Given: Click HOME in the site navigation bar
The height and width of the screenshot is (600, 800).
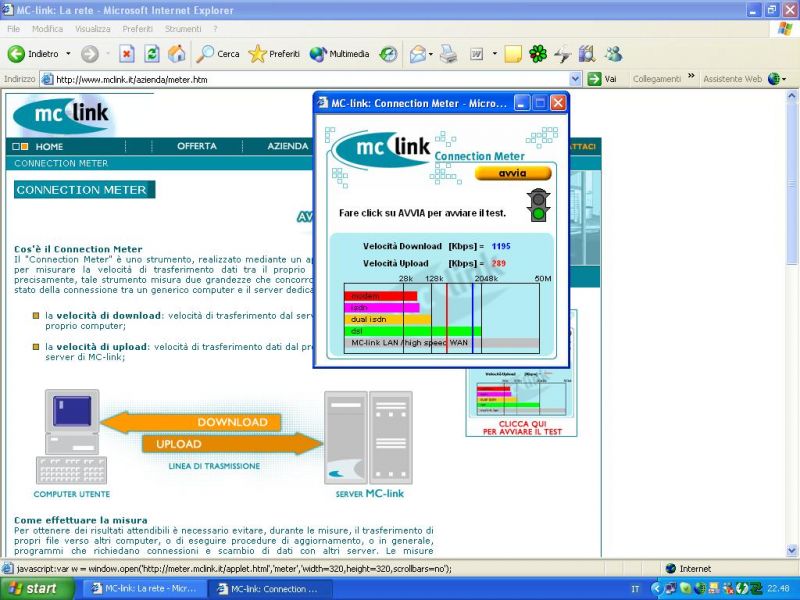Looking at the screenshot, I should pyautogui.click(x=49, y=146).
